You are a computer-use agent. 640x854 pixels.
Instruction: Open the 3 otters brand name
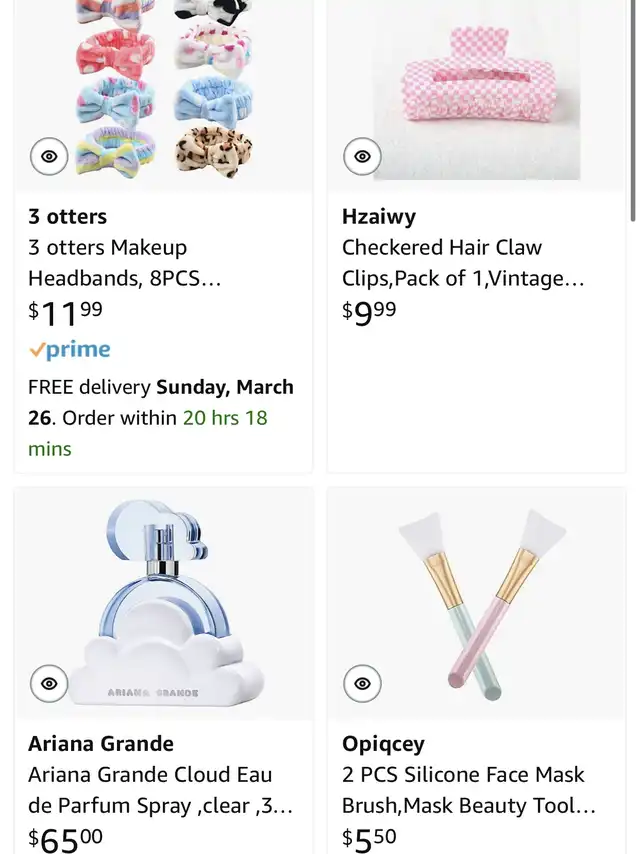(68, 217)
